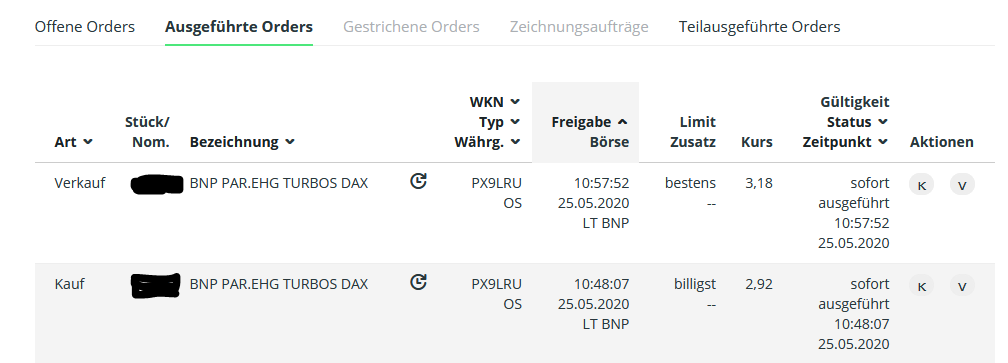Sort by the Zeitpunkt chevron
The height and width of the screenshot is (363, 1008).
[883, 142]
